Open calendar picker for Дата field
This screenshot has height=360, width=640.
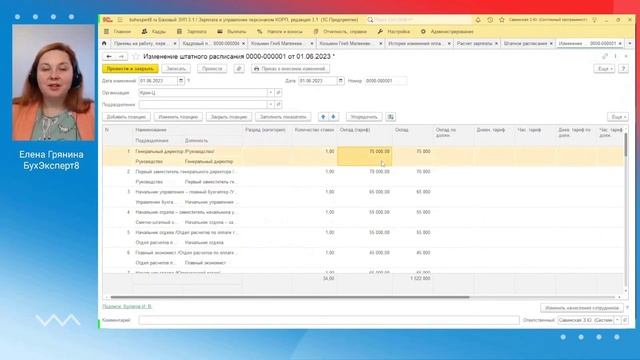coord(340,81)
